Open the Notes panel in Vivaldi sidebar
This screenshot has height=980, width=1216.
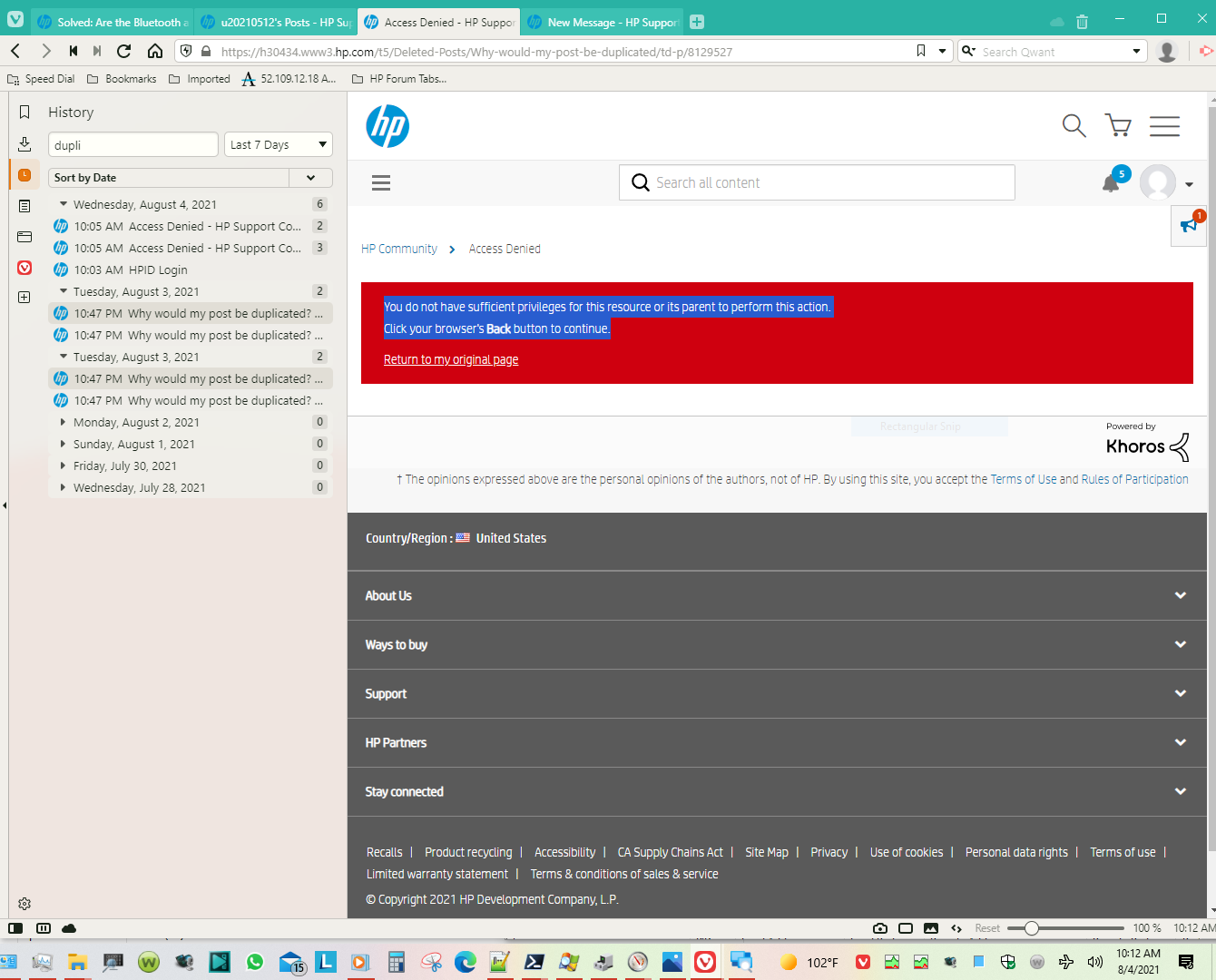[x=24, y=208]
